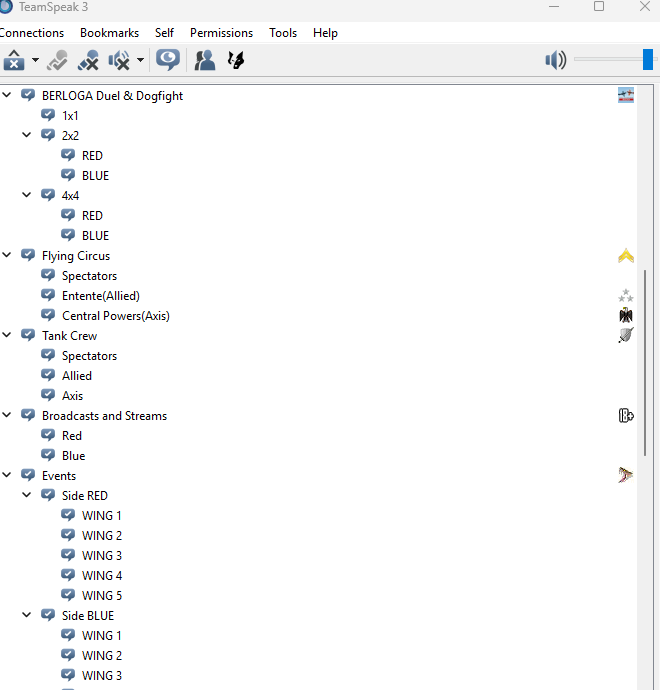Screen dimensions: 660x690
Task: Collapse the Events channel
Action: [x=7, y=475]
